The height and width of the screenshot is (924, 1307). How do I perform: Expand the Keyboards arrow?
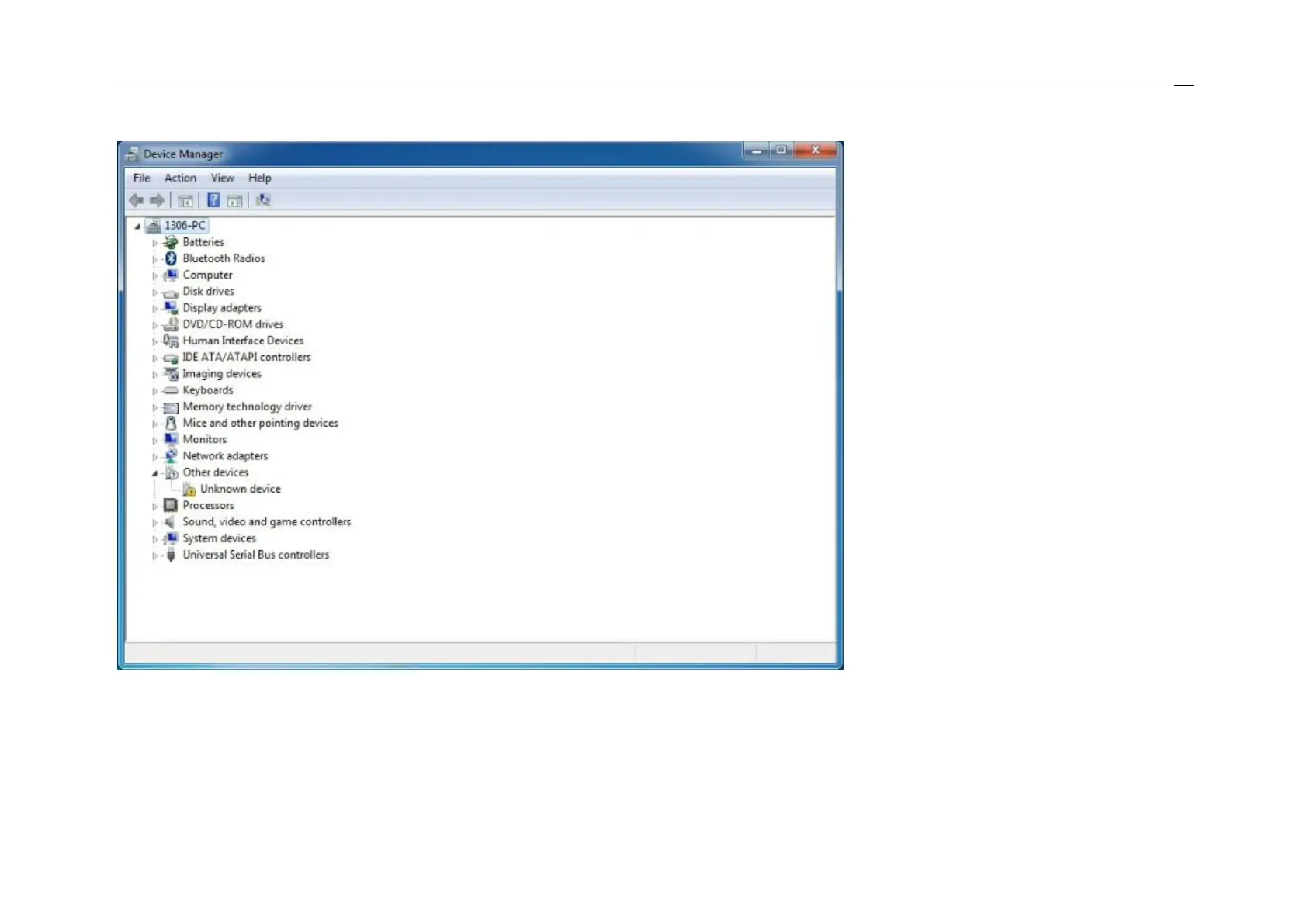click(154, 391)
